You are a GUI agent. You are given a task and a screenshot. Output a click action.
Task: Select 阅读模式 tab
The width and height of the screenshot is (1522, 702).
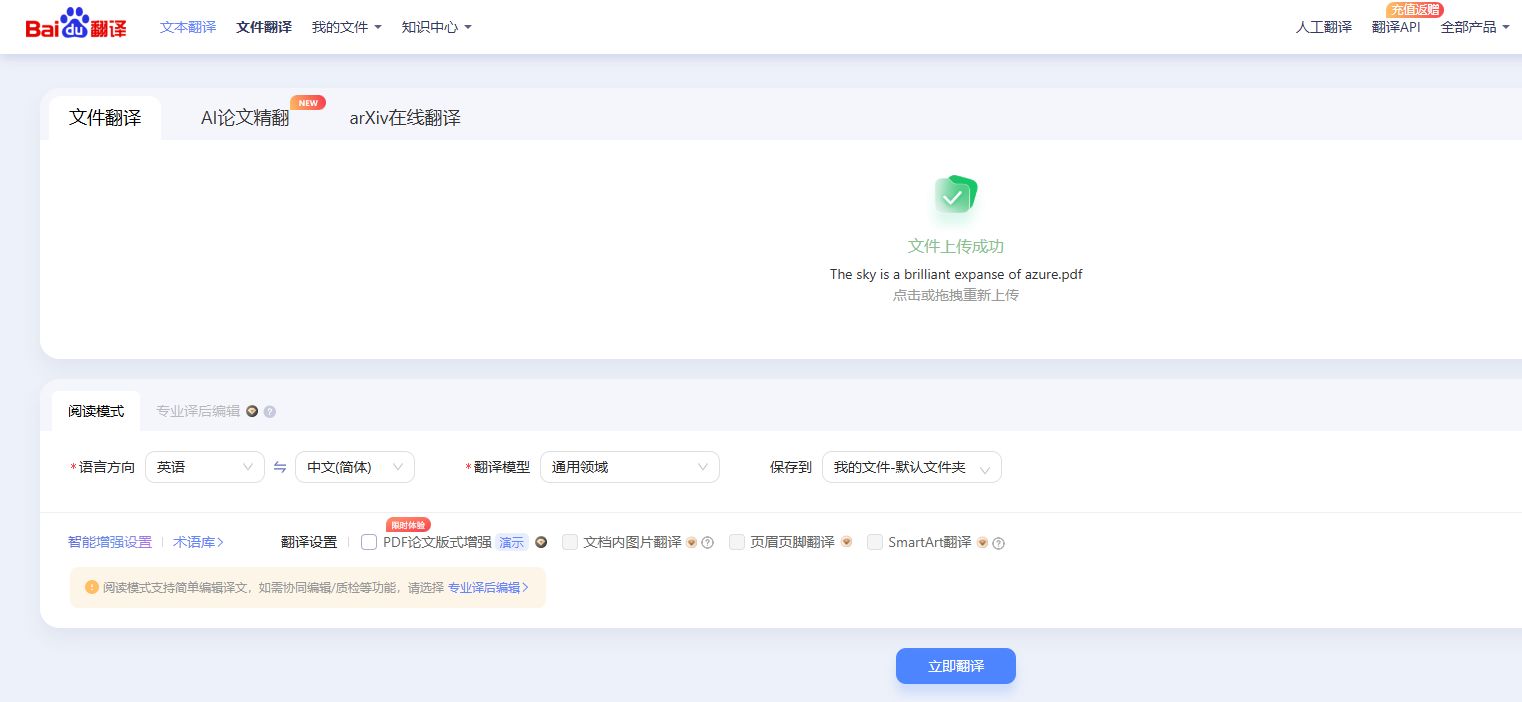[96, 411]
